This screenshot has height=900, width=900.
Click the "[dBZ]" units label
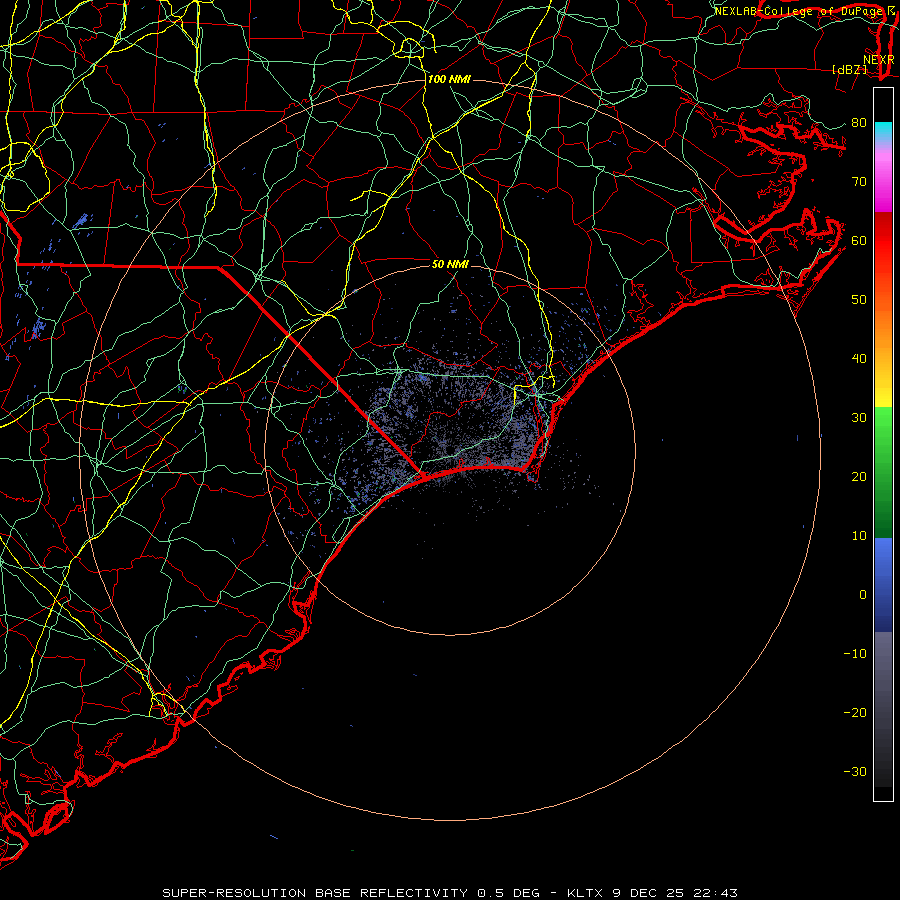(x=849, y=69)
